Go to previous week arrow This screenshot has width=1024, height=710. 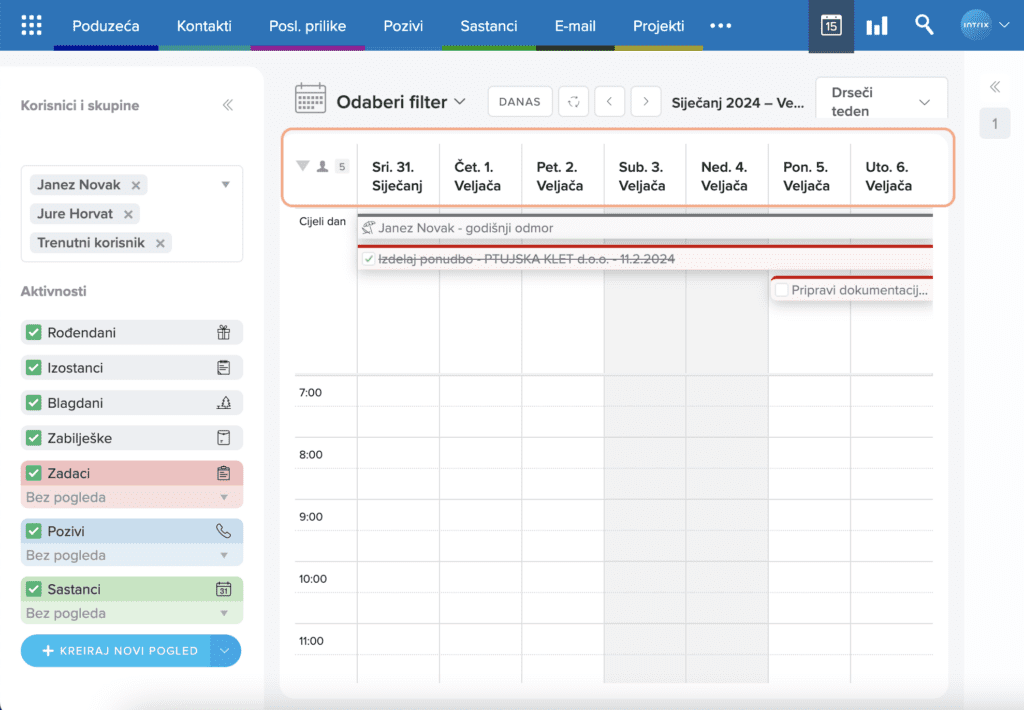pos(610,101)
